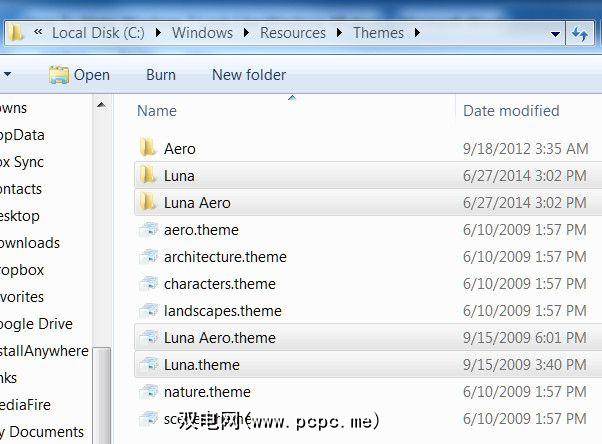Click the aero.theme file icon
Screen dimensions: 602x444
pos(149,230)
